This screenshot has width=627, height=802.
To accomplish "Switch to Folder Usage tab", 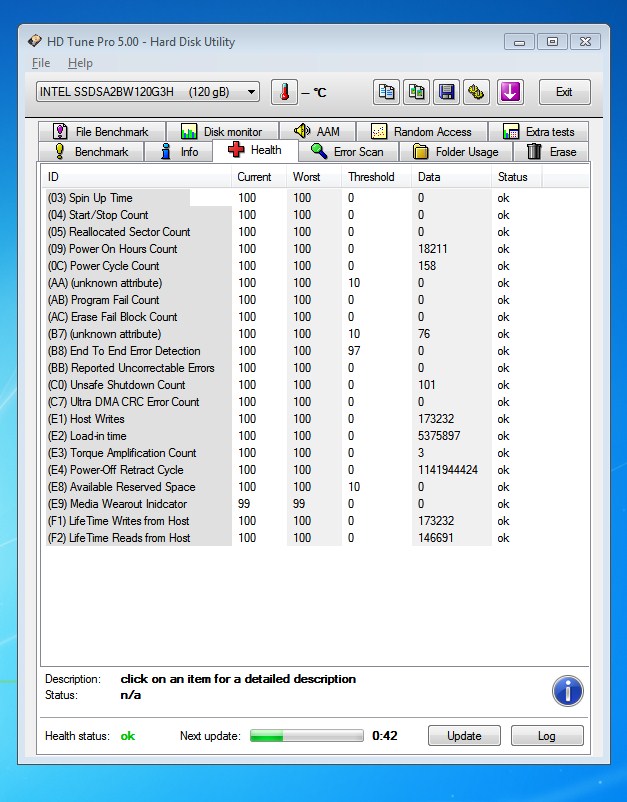I will tap(456, 152).
